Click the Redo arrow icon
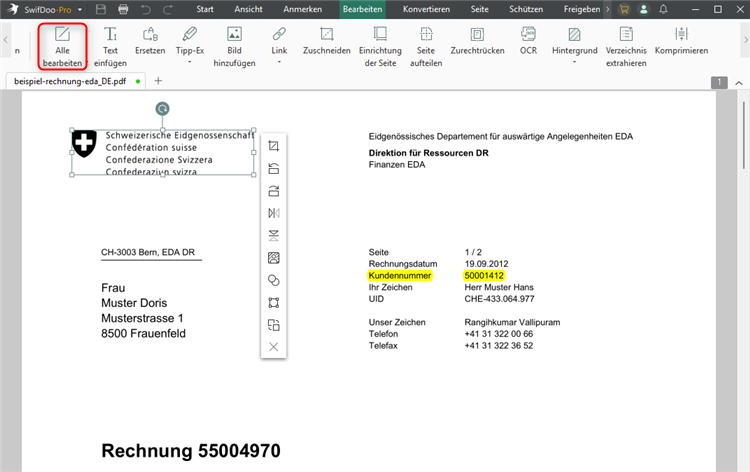This screenshot has width=750, height=472. coord(168,9)
